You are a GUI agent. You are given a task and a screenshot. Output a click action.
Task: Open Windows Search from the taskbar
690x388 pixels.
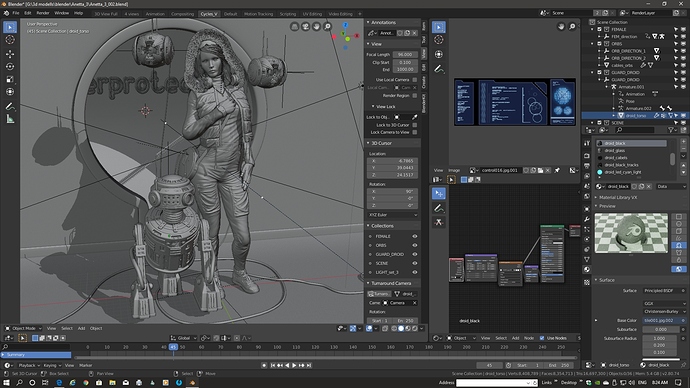coord(19,383)
